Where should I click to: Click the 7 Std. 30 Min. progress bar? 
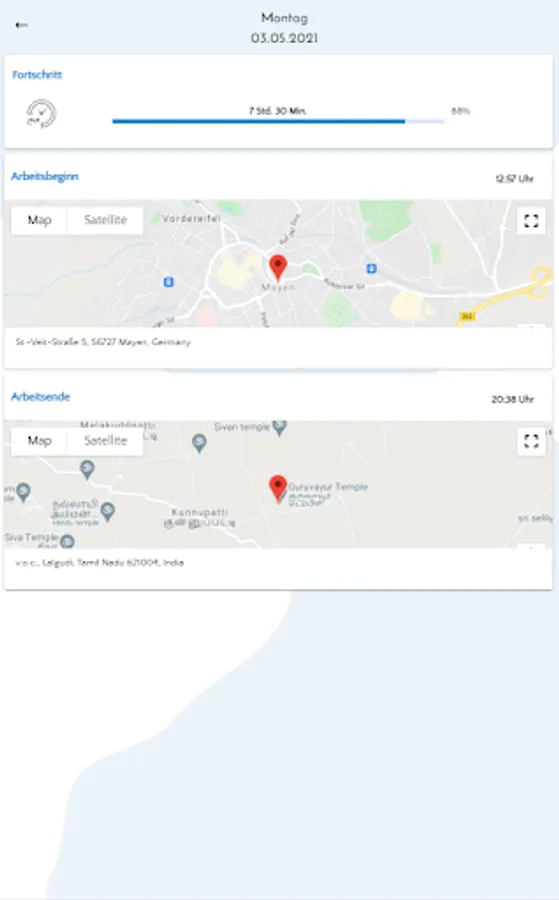tap(278, 121)
